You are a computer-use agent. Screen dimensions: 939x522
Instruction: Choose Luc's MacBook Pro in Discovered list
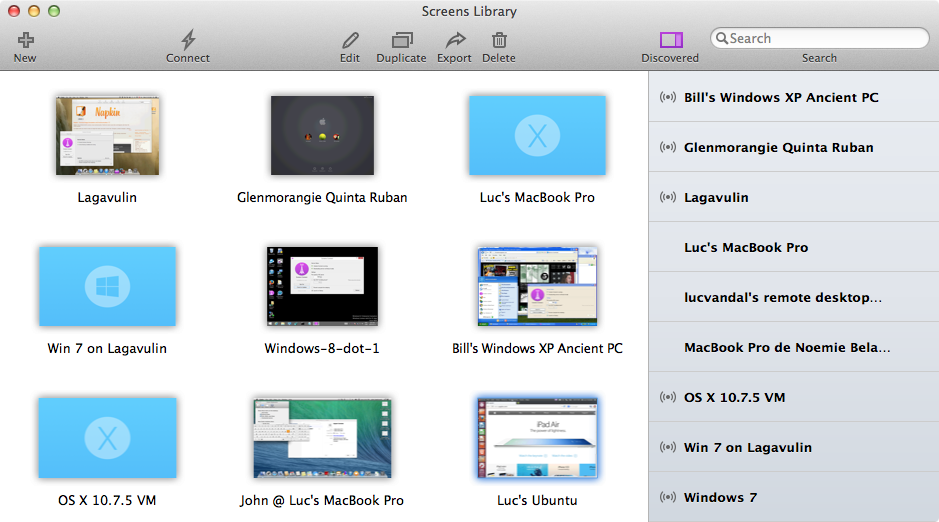pyautogui.click(x=794, y=247)
